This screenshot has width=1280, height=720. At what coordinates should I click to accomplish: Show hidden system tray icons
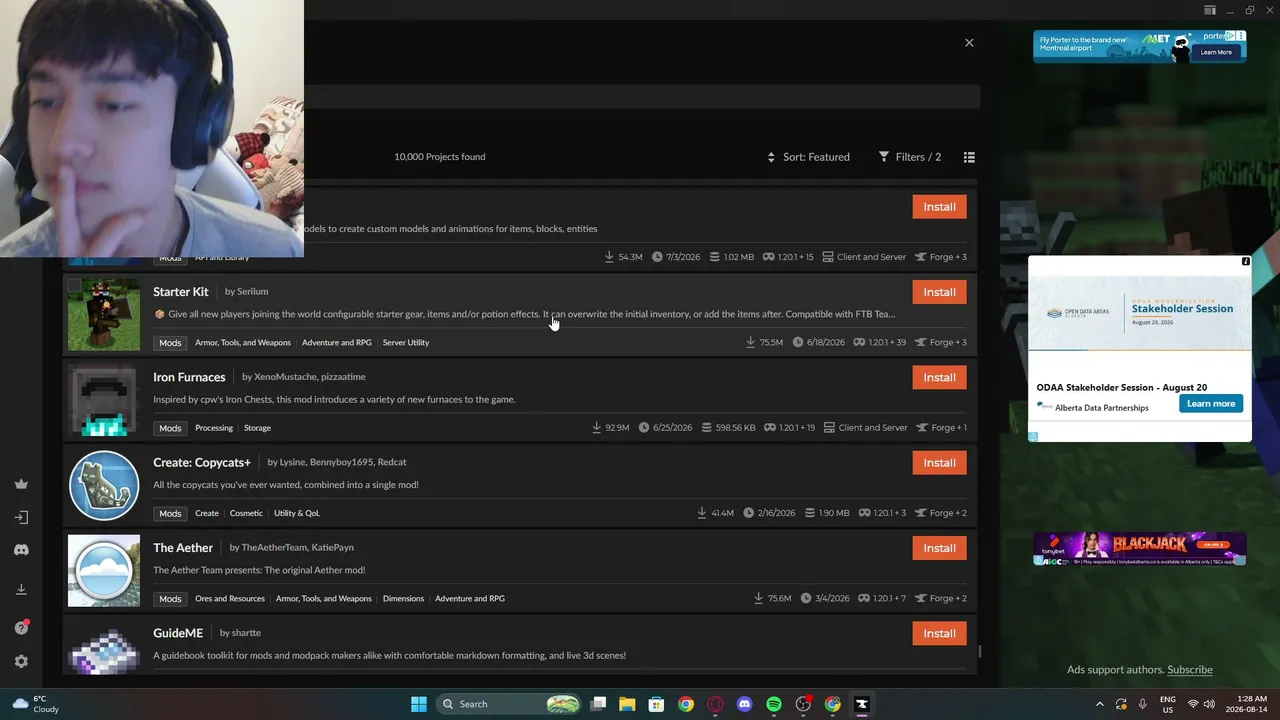coord(1100,704)
